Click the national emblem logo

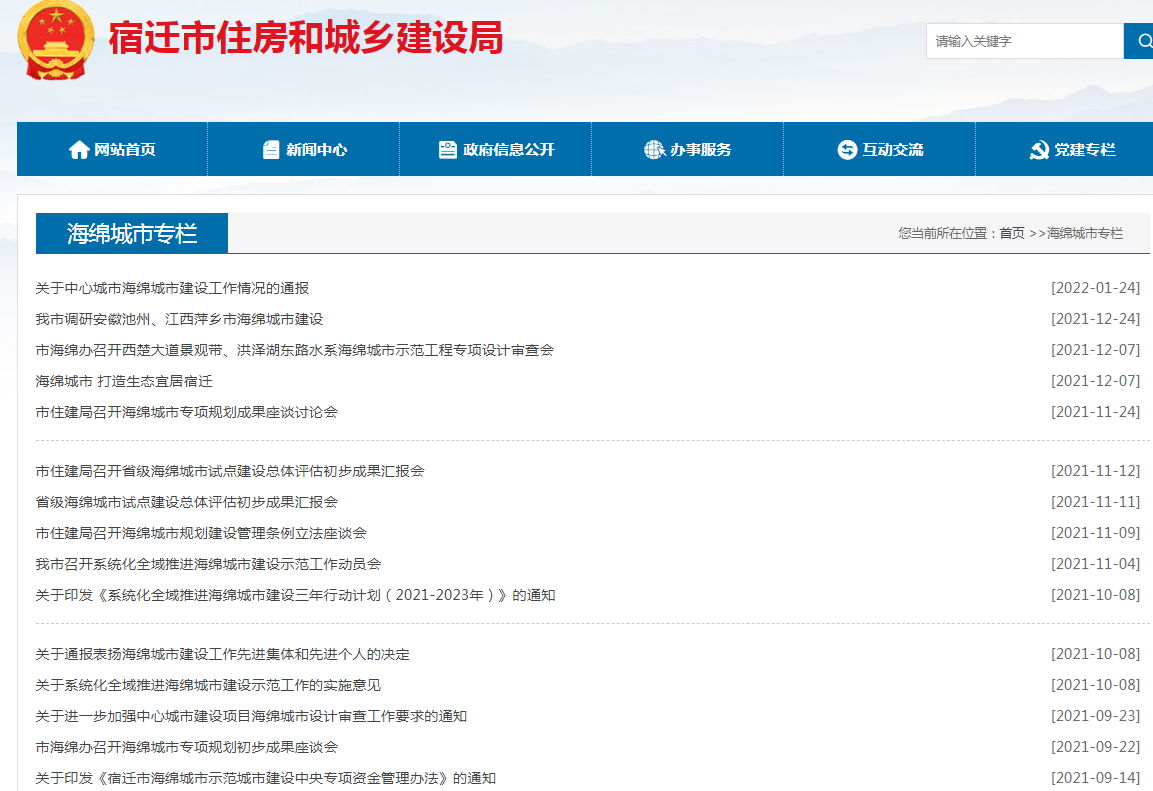(56, 40)
